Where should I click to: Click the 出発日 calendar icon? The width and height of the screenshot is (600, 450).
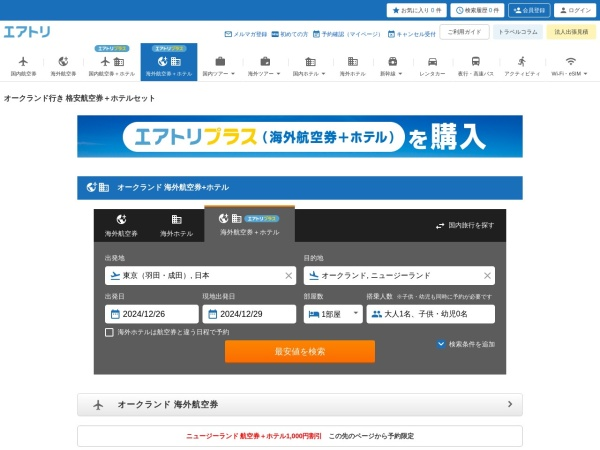click(x=115, y=314)
